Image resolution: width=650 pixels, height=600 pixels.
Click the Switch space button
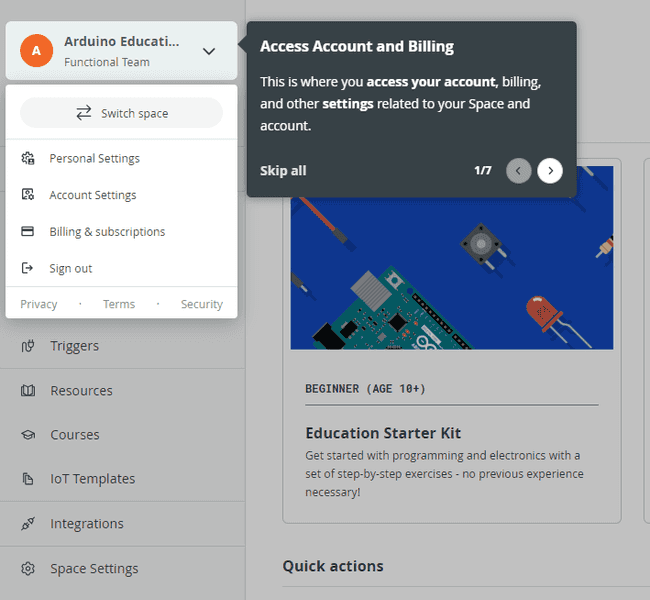point(121,113)
